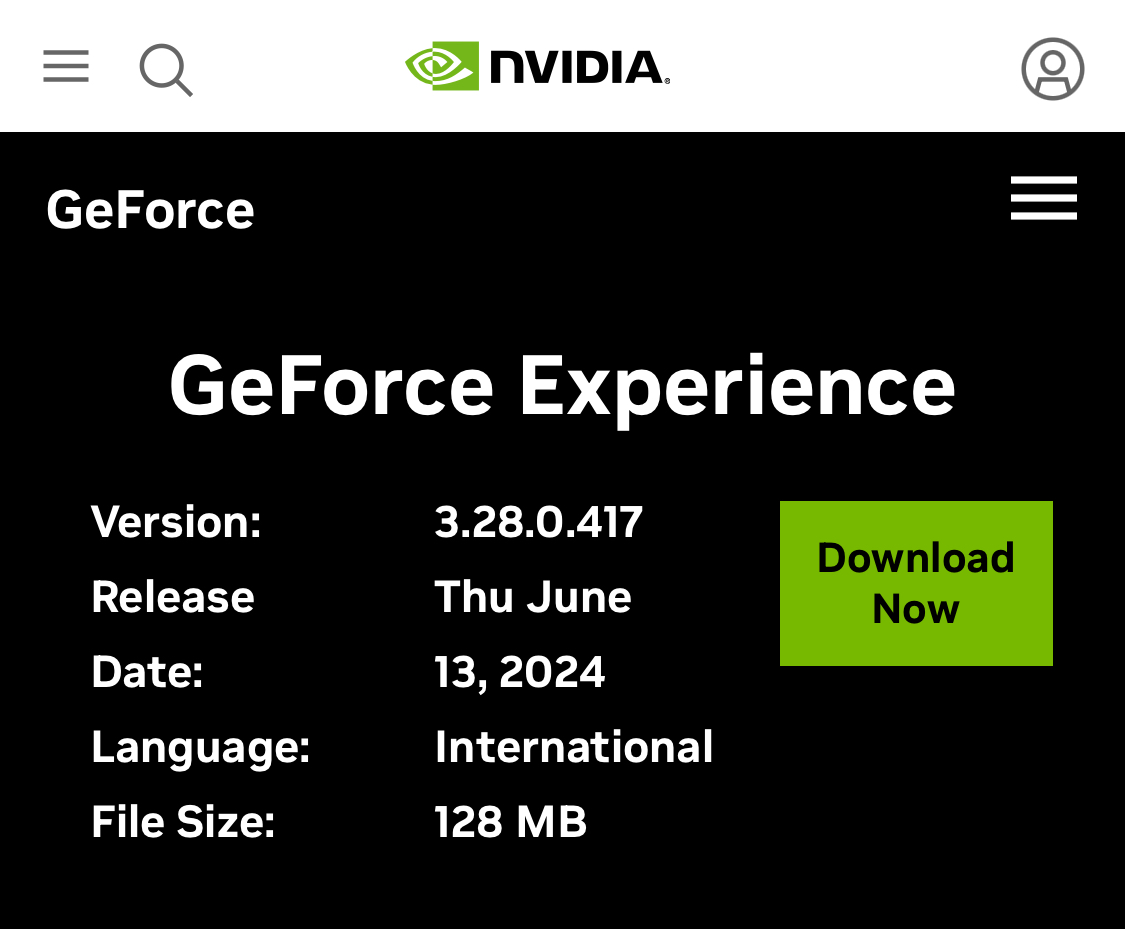Screen dimensions: 1125x929
Task: Expand the white GeForce section menu
Action: [x=1043, y=198]
